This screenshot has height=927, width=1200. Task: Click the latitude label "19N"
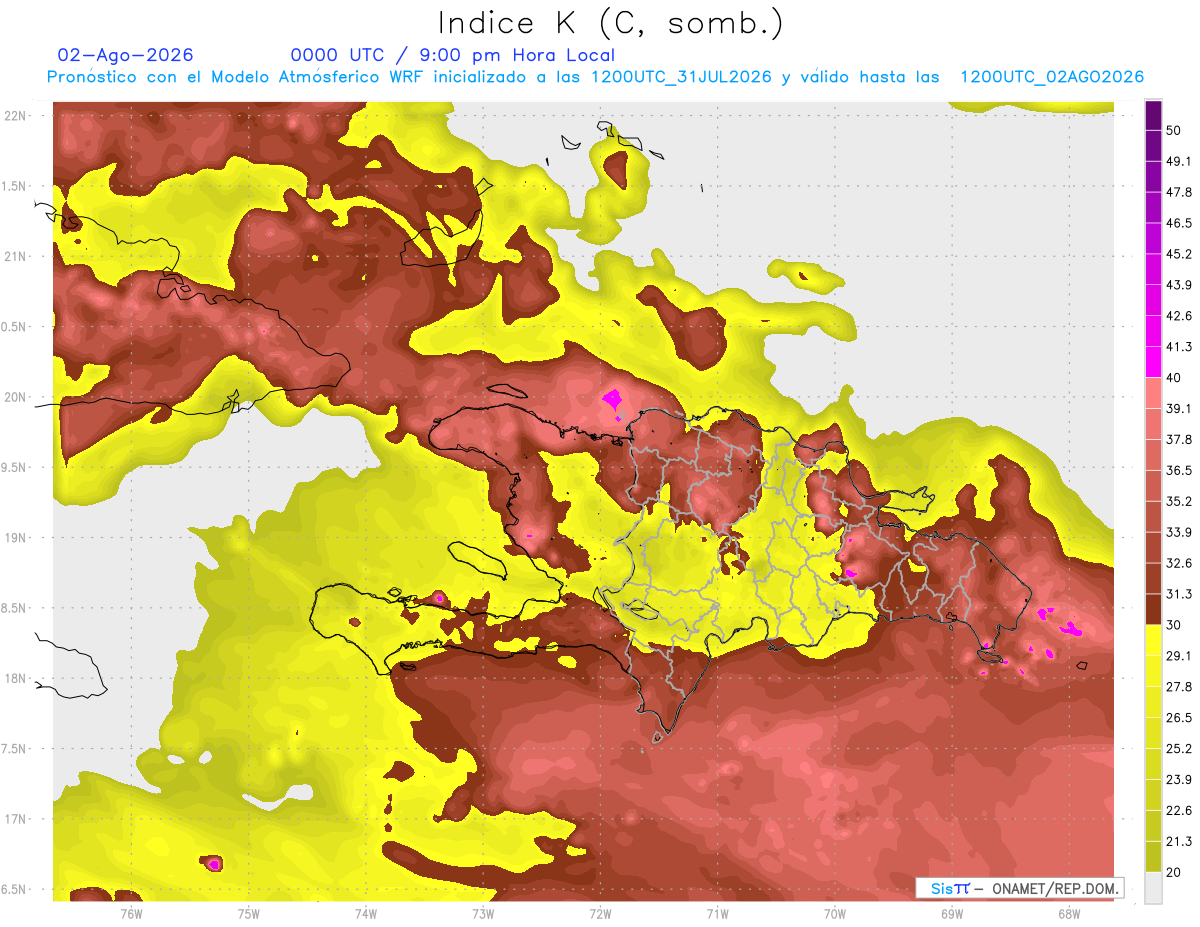15,538
